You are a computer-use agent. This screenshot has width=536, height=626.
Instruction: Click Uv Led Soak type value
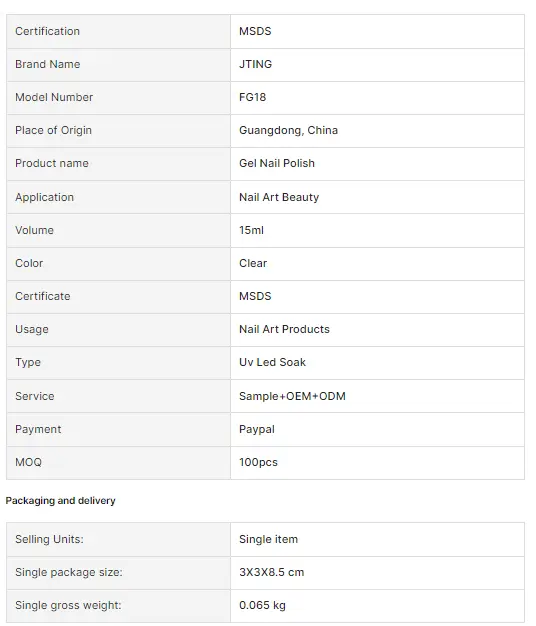point(272,362)
